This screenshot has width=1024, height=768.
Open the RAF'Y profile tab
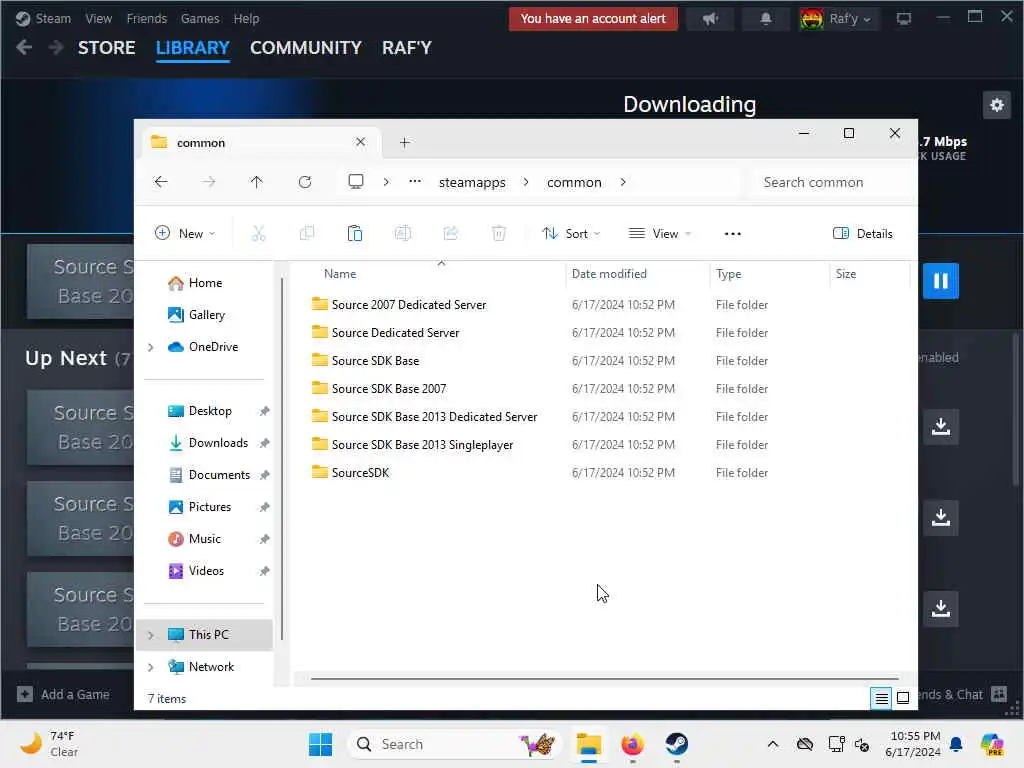point(407,48)
